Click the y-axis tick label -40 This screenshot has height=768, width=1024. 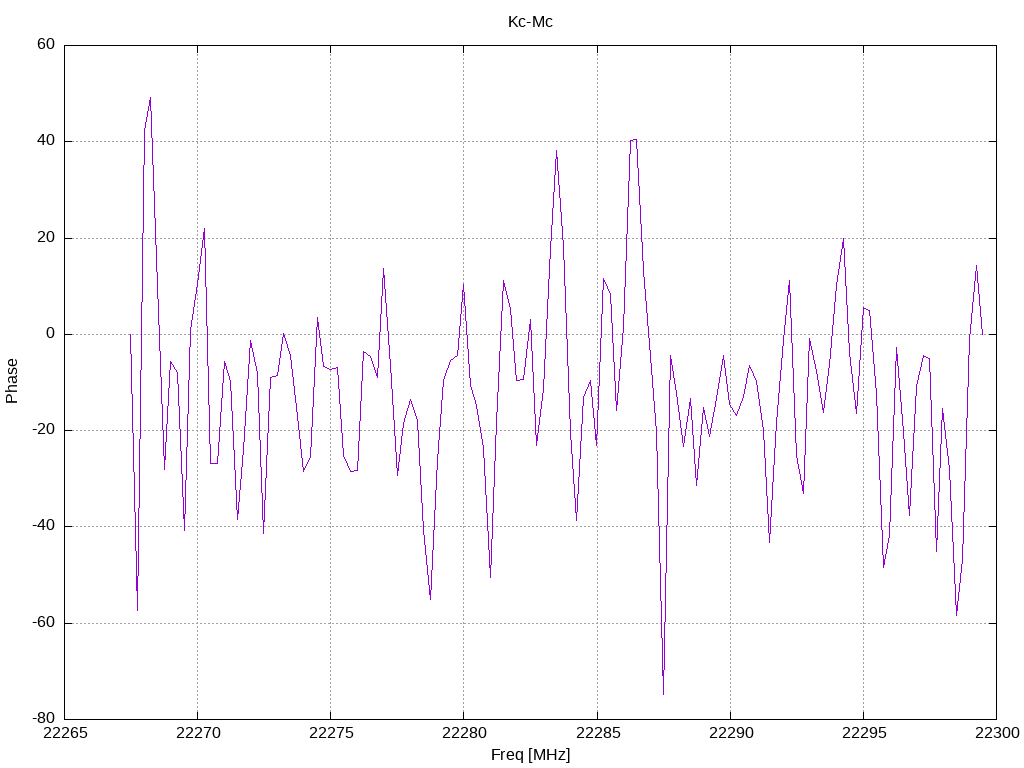[44, 526]
